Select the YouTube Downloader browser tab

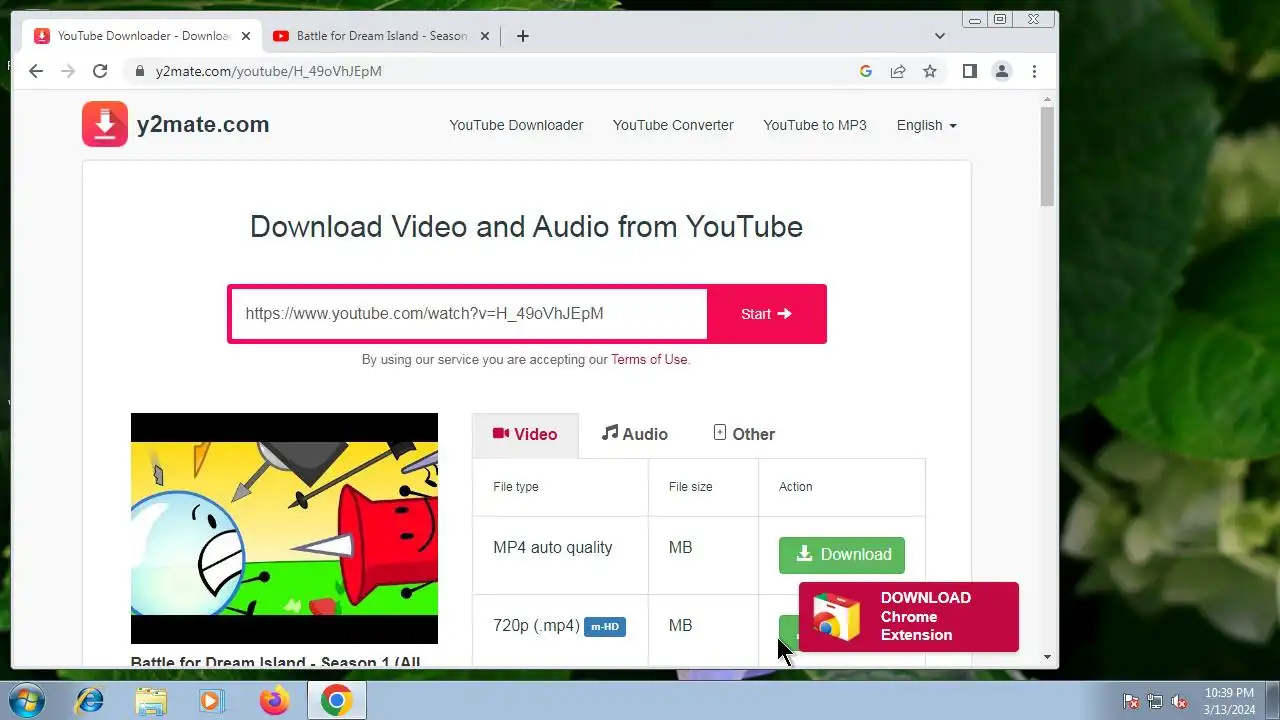coord(142,36)
